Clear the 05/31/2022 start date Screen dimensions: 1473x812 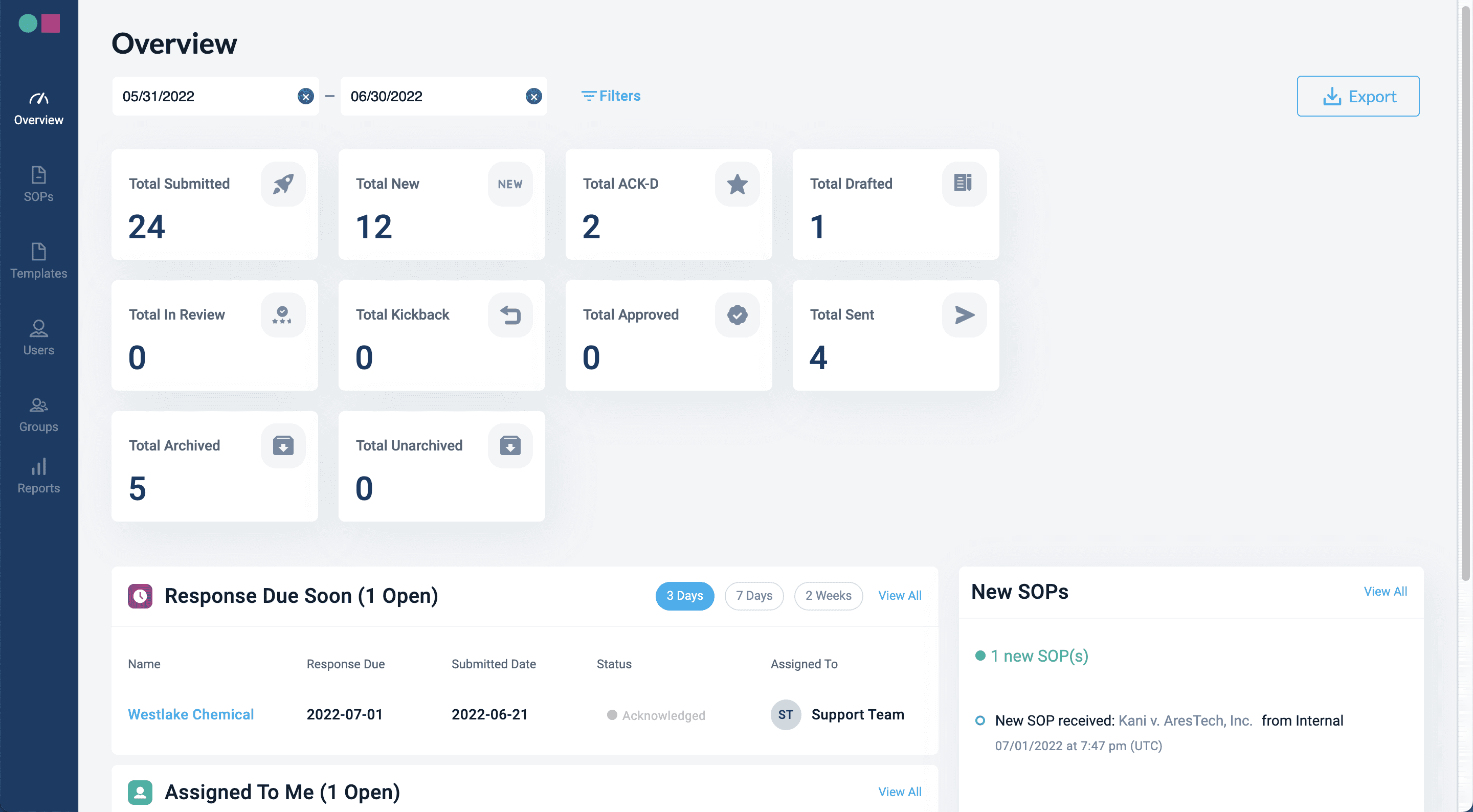click(x=306, y=96)
